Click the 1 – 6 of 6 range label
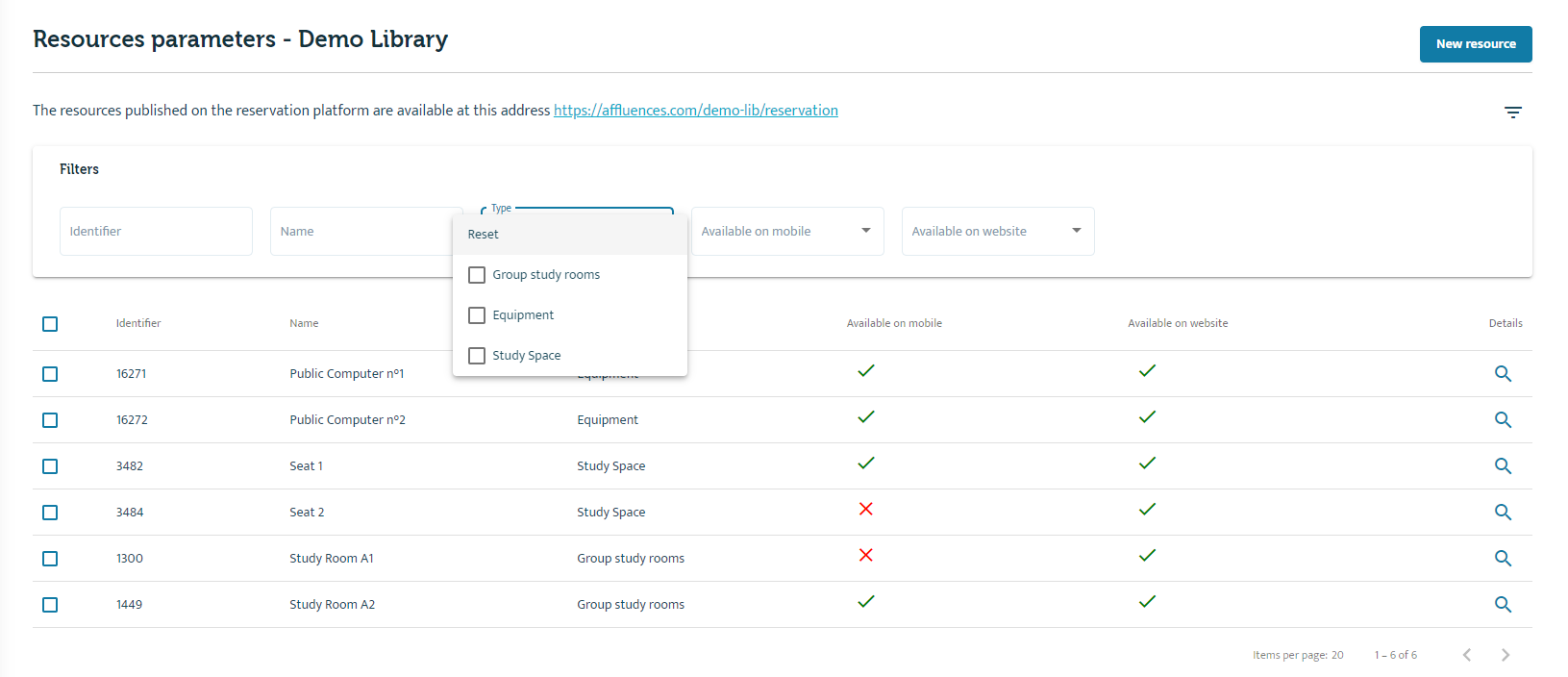Image resolution: width=1568 pixels, height=677 pixels. click(x=1396, y=655)
